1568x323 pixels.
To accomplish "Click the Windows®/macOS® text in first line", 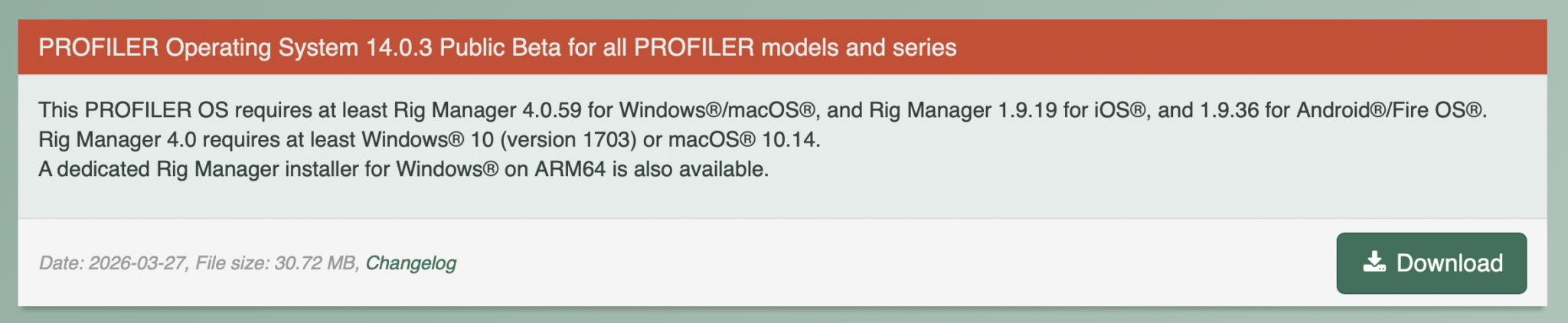I will coord(717,110).
